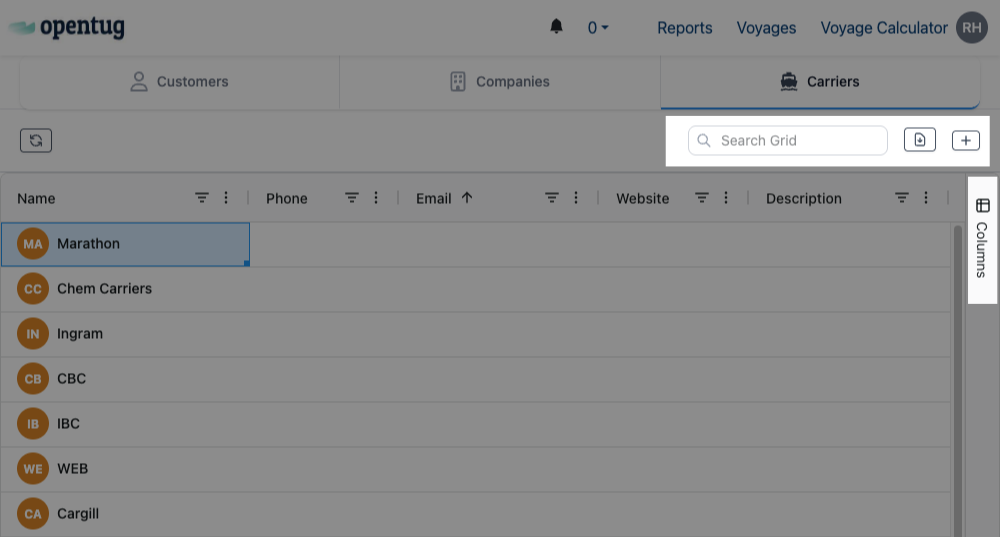Open the Email column three-dot menu

[x=576, y=198]
